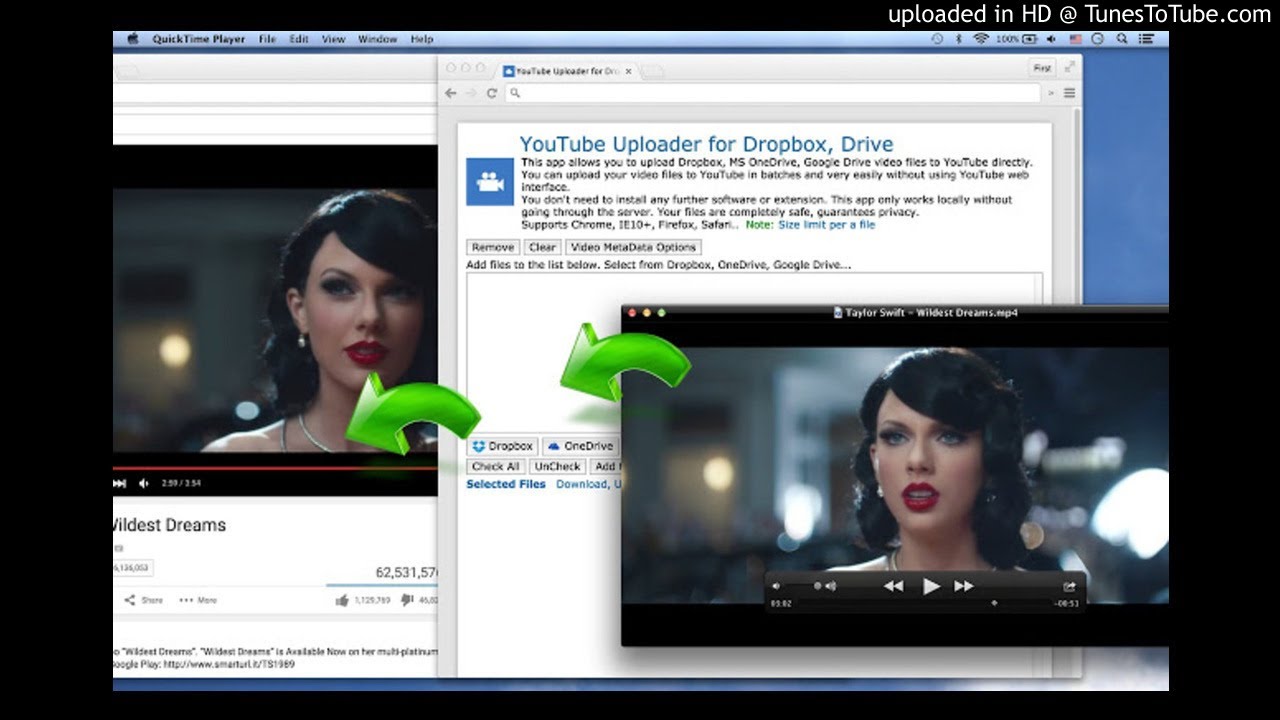Click the Size limit per a file link

tap(826, 225)
